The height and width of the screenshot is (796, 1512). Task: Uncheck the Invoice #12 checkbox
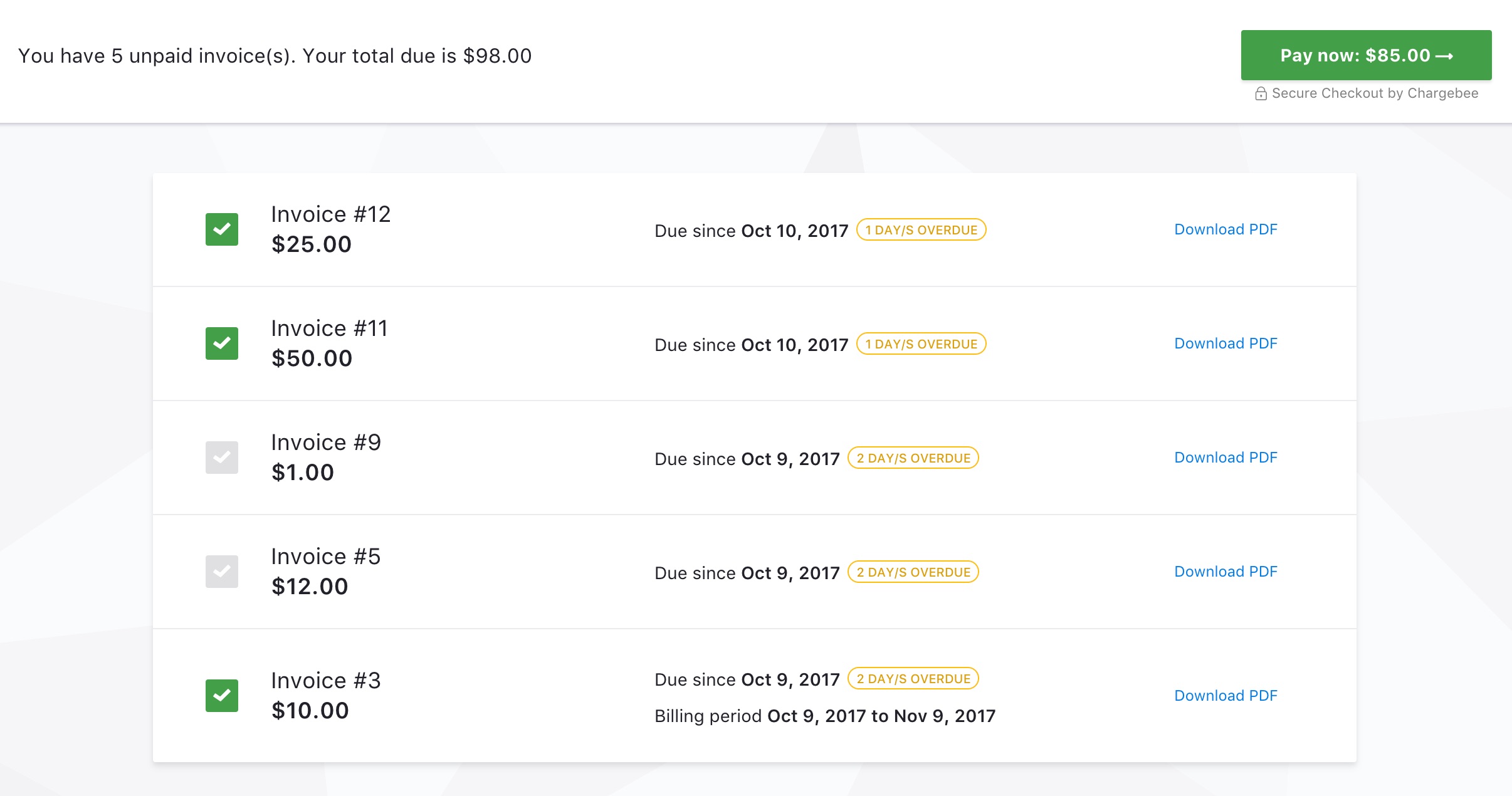tap(222, 229)
